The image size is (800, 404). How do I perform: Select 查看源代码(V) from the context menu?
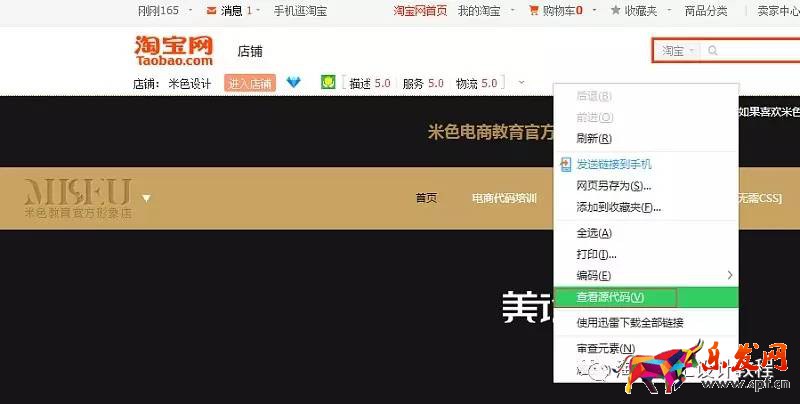[x=611, y=297]
